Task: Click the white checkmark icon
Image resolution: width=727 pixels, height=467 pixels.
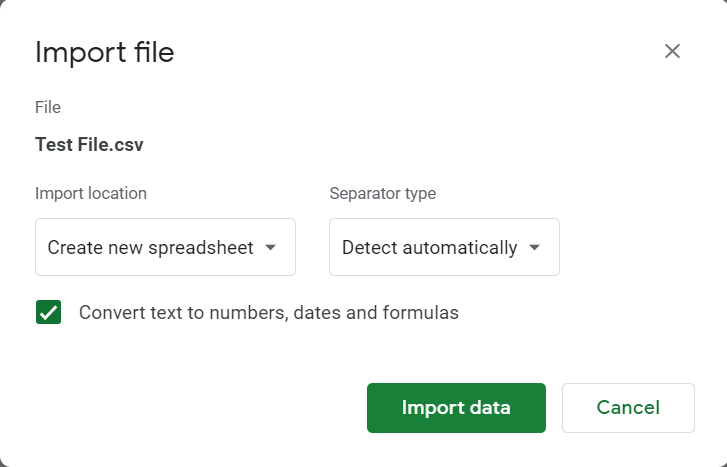Action: tap(48, 312)
